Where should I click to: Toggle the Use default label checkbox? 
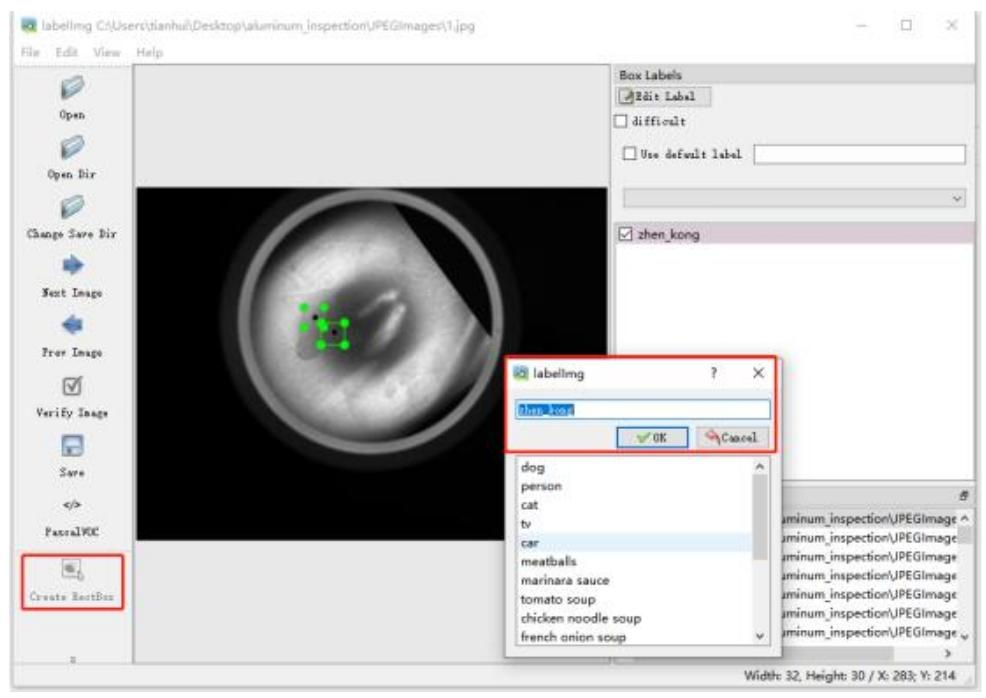[630, 154]
